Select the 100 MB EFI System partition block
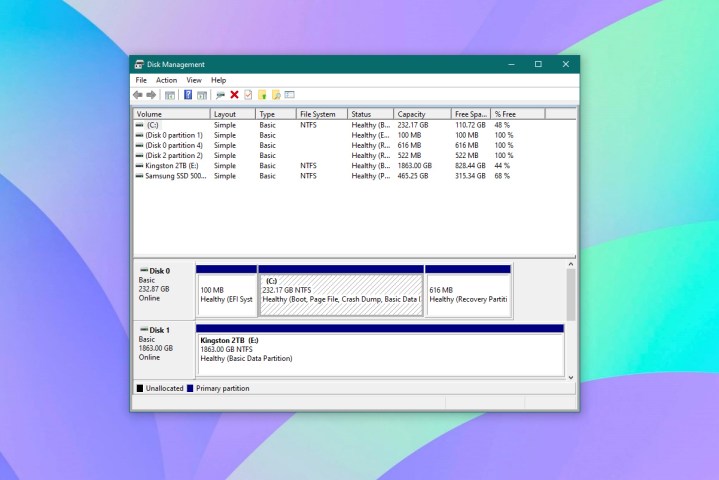 tap(227, 290)
